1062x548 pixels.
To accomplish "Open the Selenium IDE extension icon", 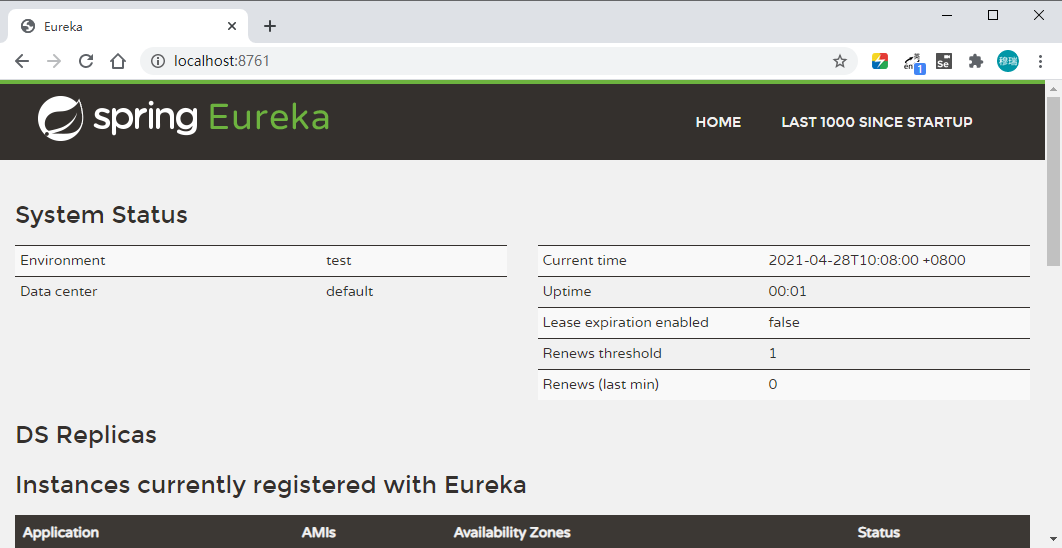I will [x=943, y=61].
